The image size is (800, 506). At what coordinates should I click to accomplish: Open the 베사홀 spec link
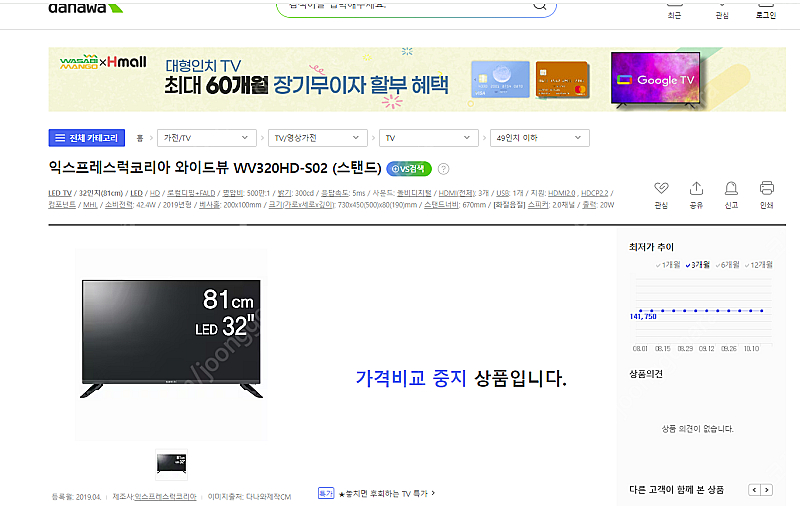click(x=210, y=205)
